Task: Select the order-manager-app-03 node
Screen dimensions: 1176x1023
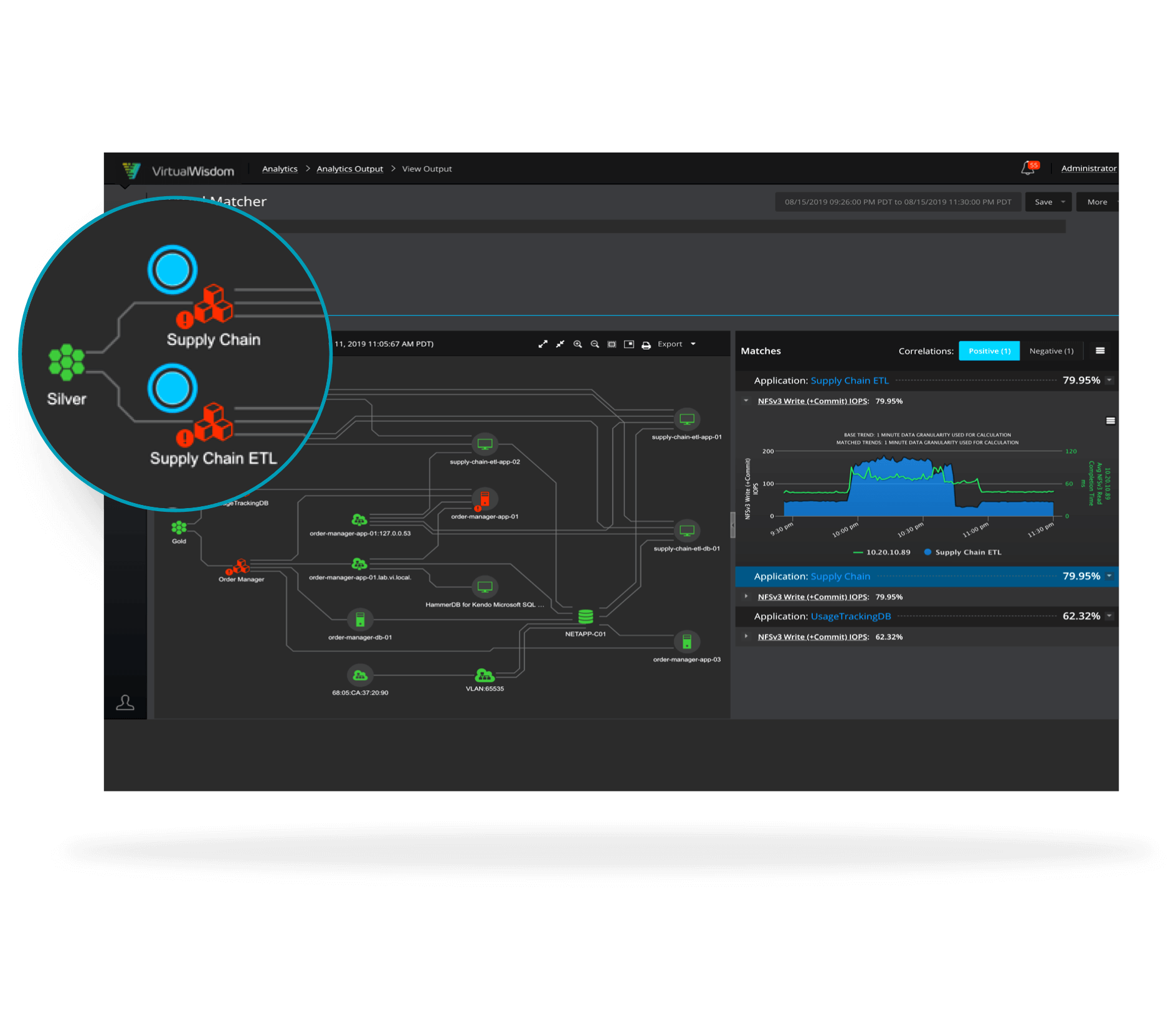Action: [x=686, y=641]
